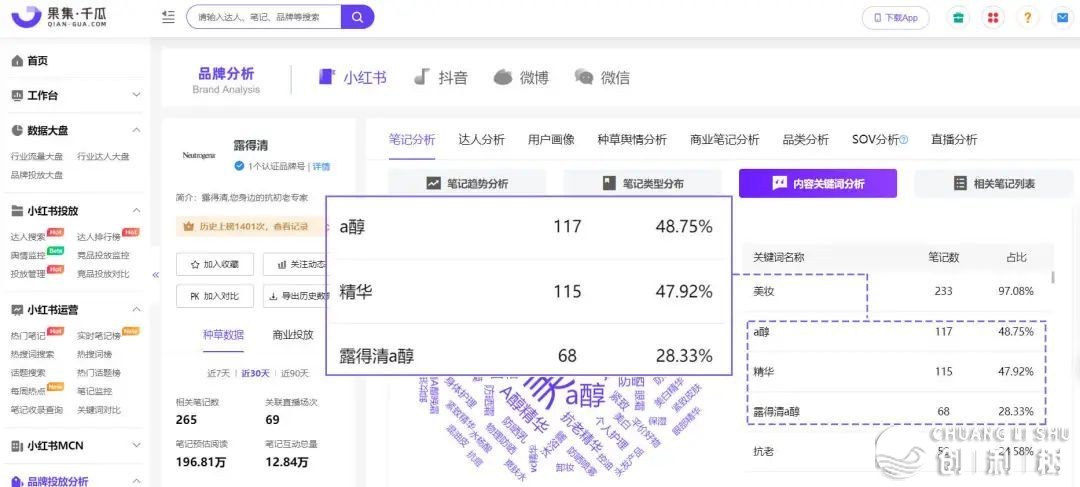Click the 抖音 music note icon

pos(422,77)
